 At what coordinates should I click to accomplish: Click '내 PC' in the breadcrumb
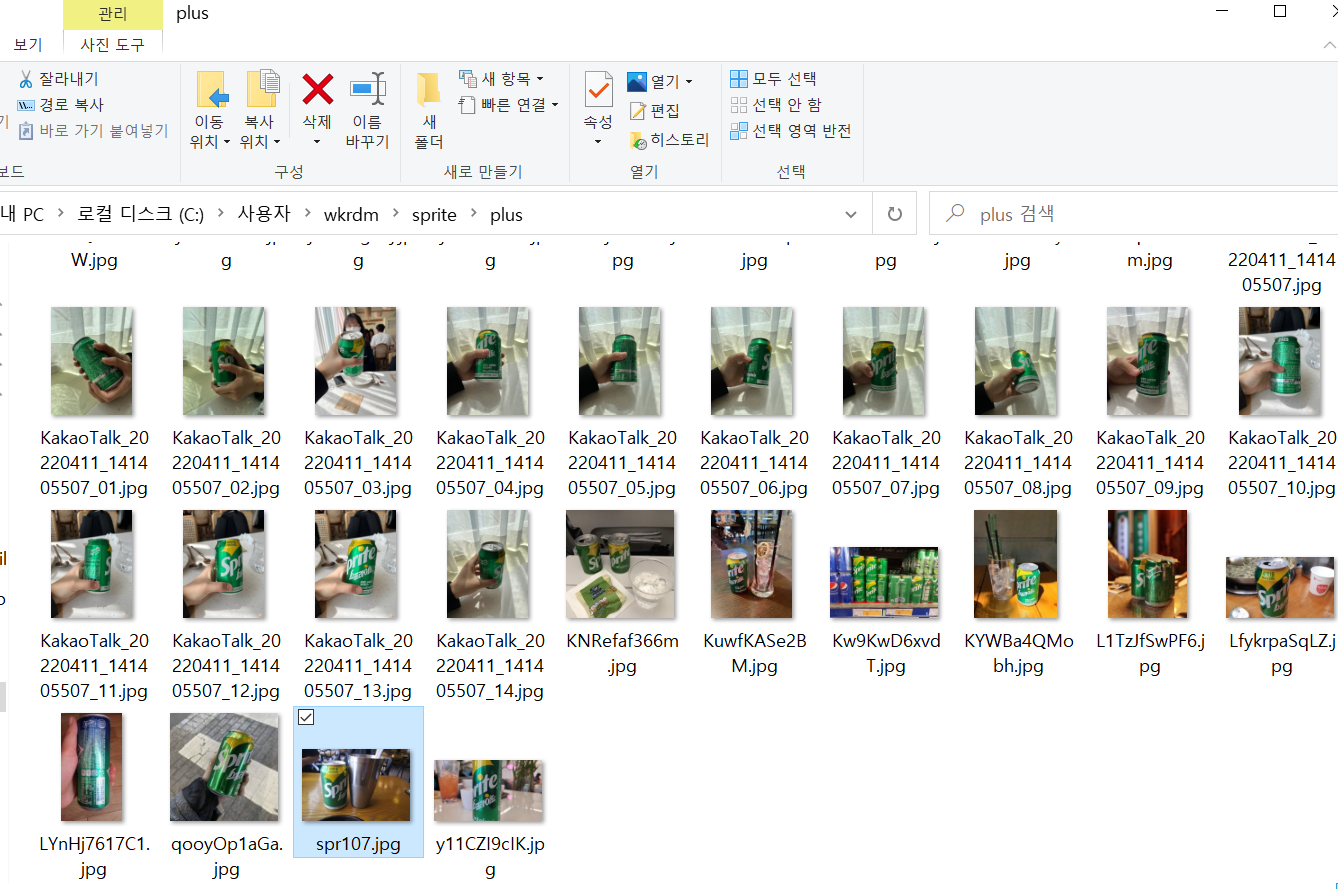(22, 214)
